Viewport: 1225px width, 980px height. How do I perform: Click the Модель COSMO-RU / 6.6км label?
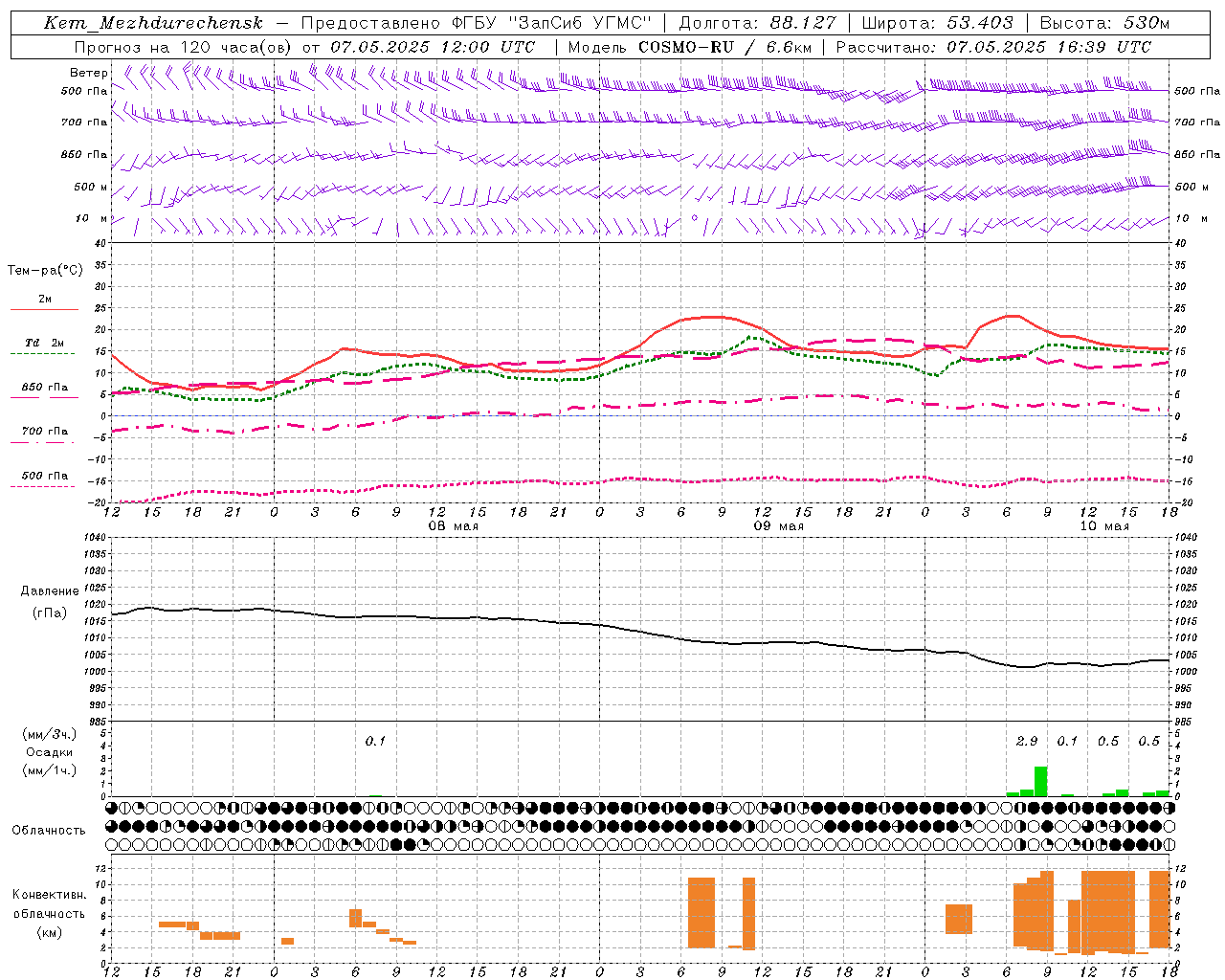[689, 47]
